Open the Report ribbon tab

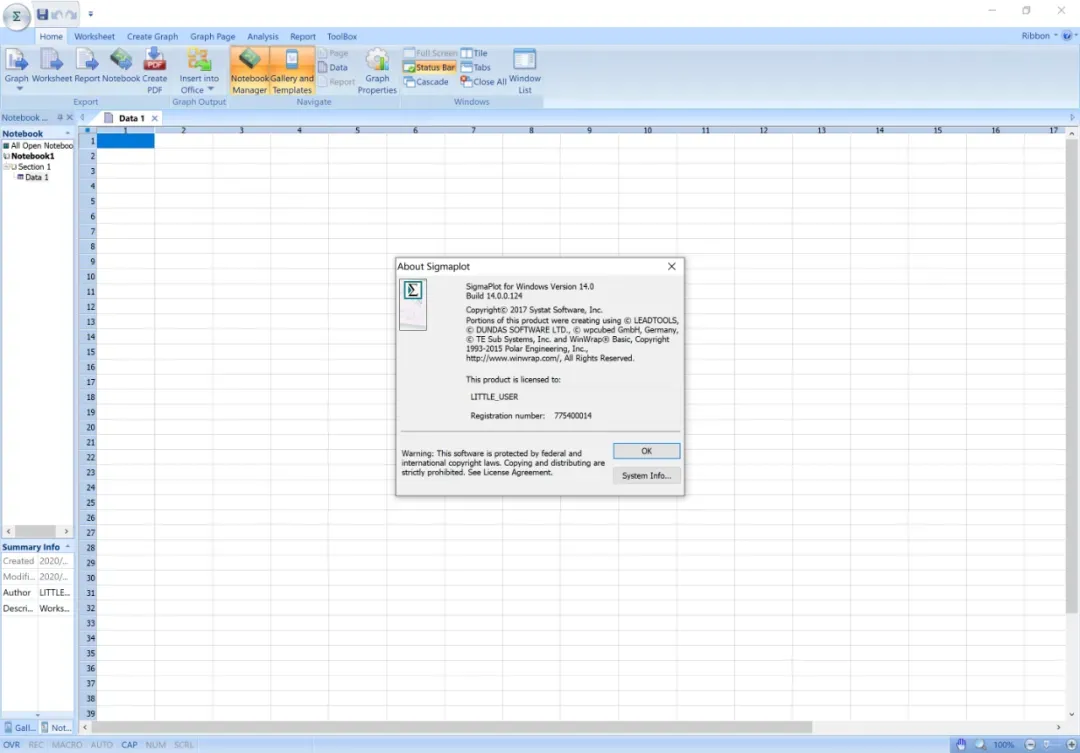coord(302,37)
